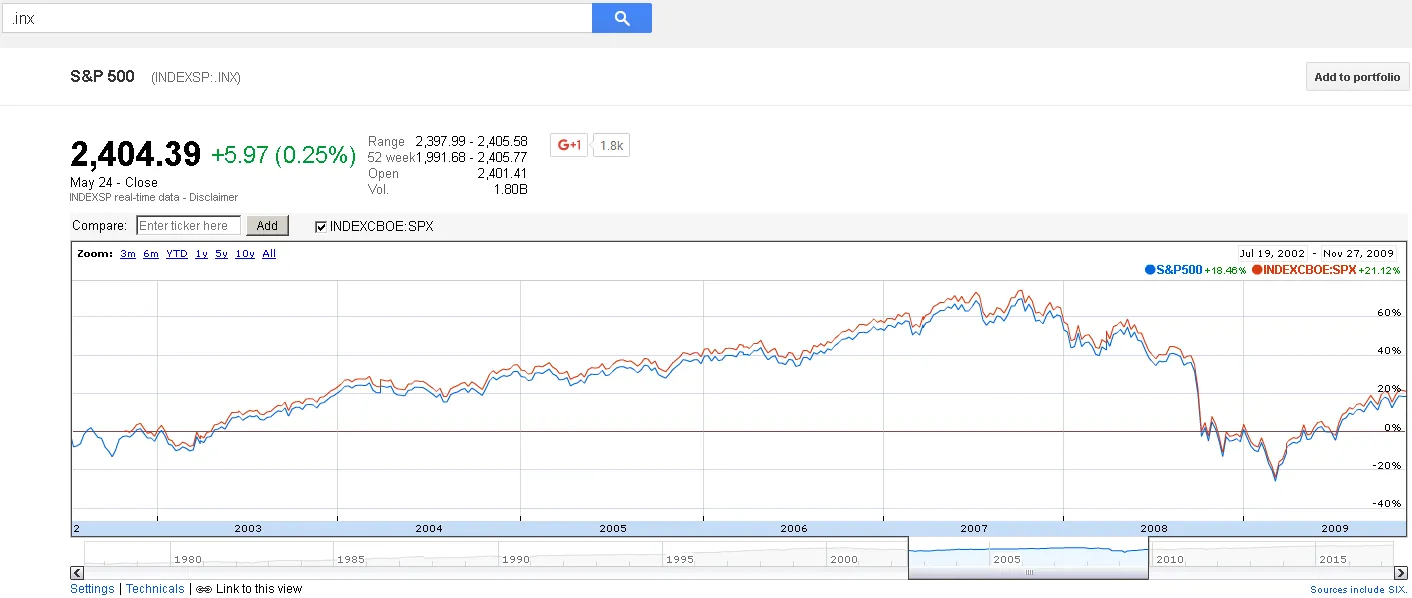
Task: Uncheck the INDEXCBOE:SPX comparison checkbox
Action: (x=321, y=227)
